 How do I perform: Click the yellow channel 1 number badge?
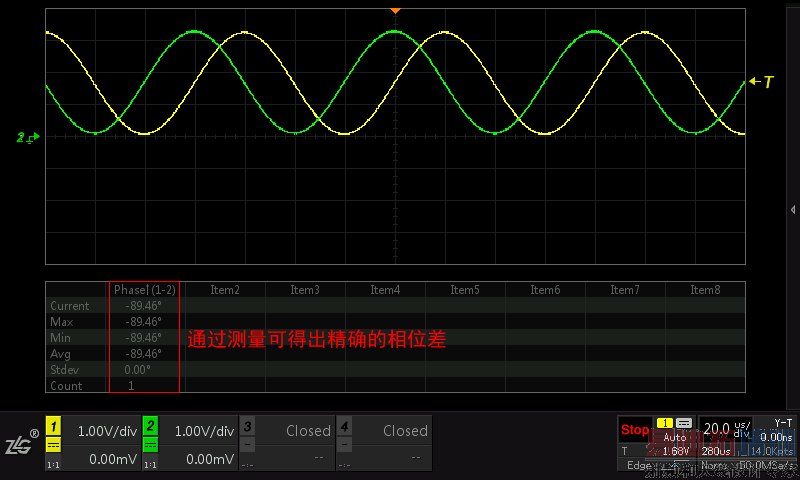coord(54,426)
